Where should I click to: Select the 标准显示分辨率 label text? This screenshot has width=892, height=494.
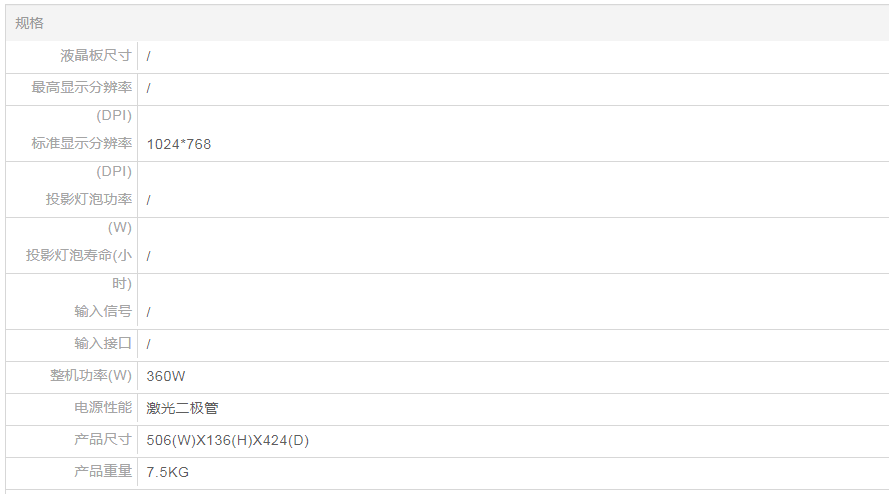coord(82,144)
